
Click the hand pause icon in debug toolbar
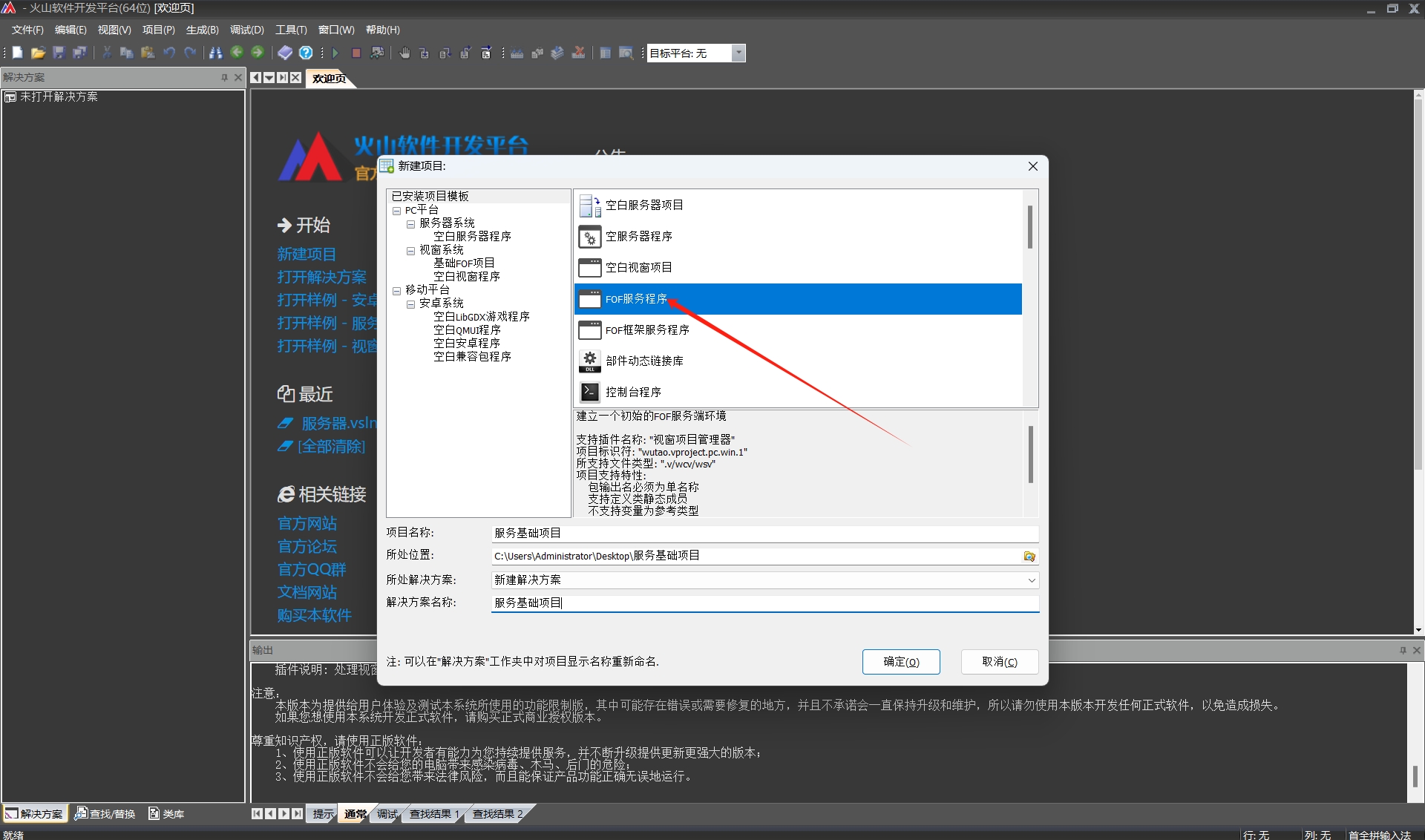[x=404, y=53]
